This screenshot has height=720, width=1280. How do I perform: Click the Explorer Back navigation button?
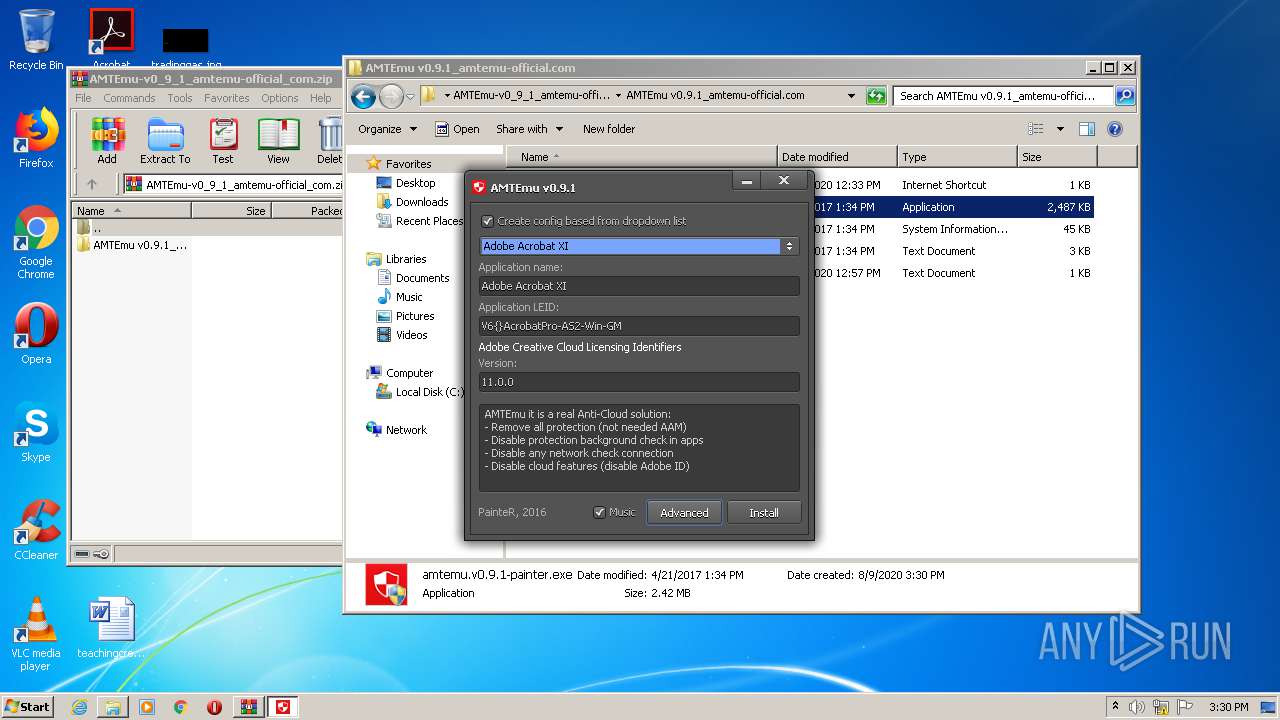click(363, 96)
